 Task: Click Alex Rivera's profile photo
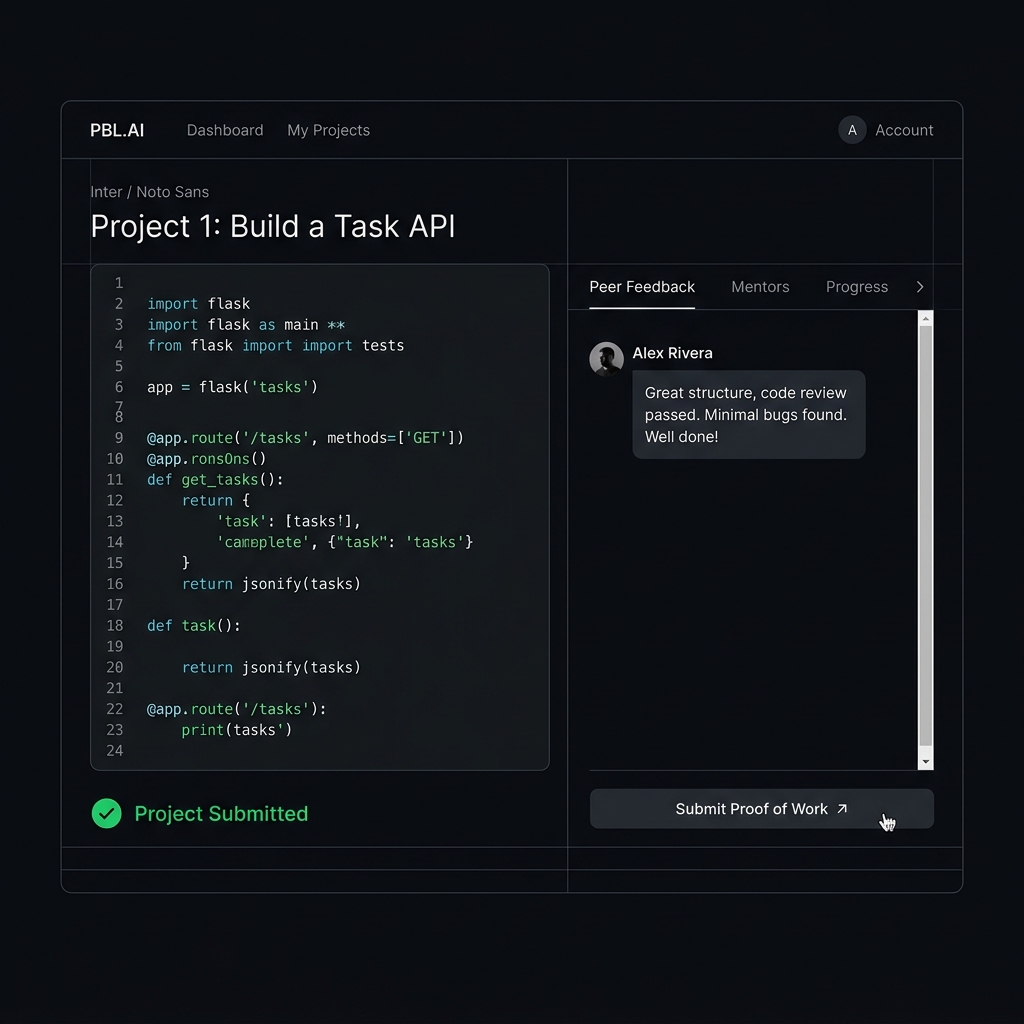click(x=606, y=359)
